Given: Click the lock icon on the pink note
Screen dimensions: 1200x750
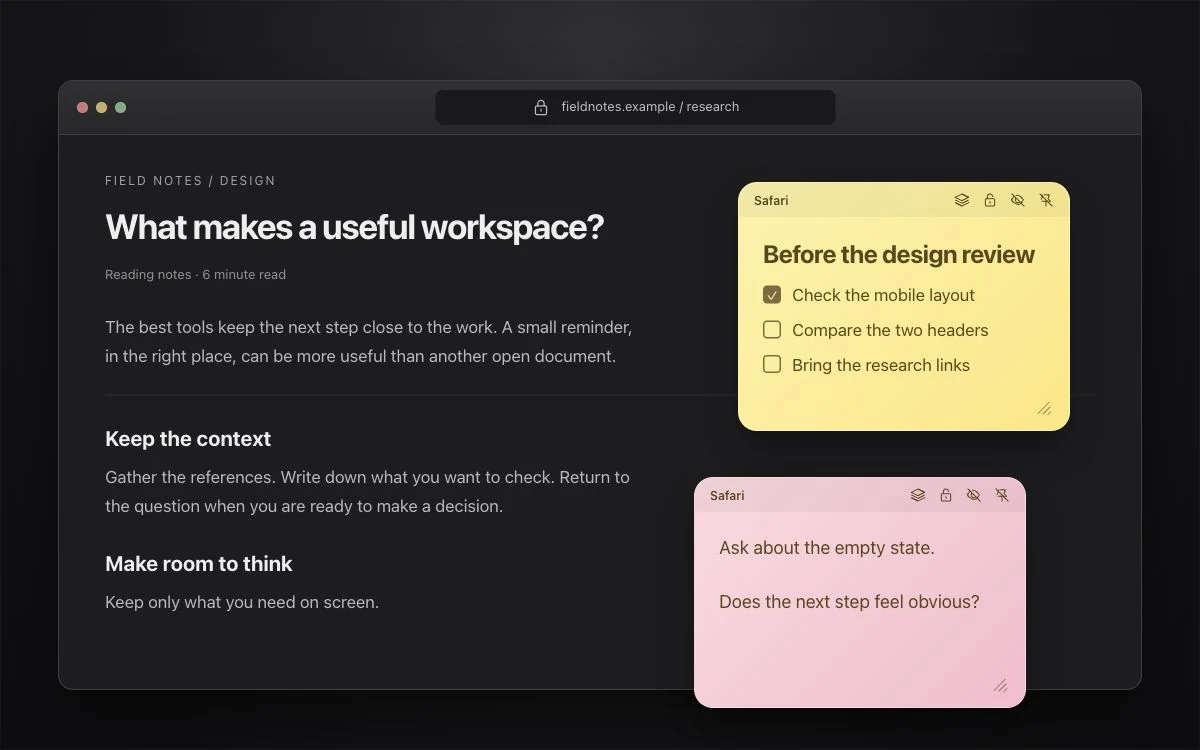Looking at the screenshot, I should point(946,495).
